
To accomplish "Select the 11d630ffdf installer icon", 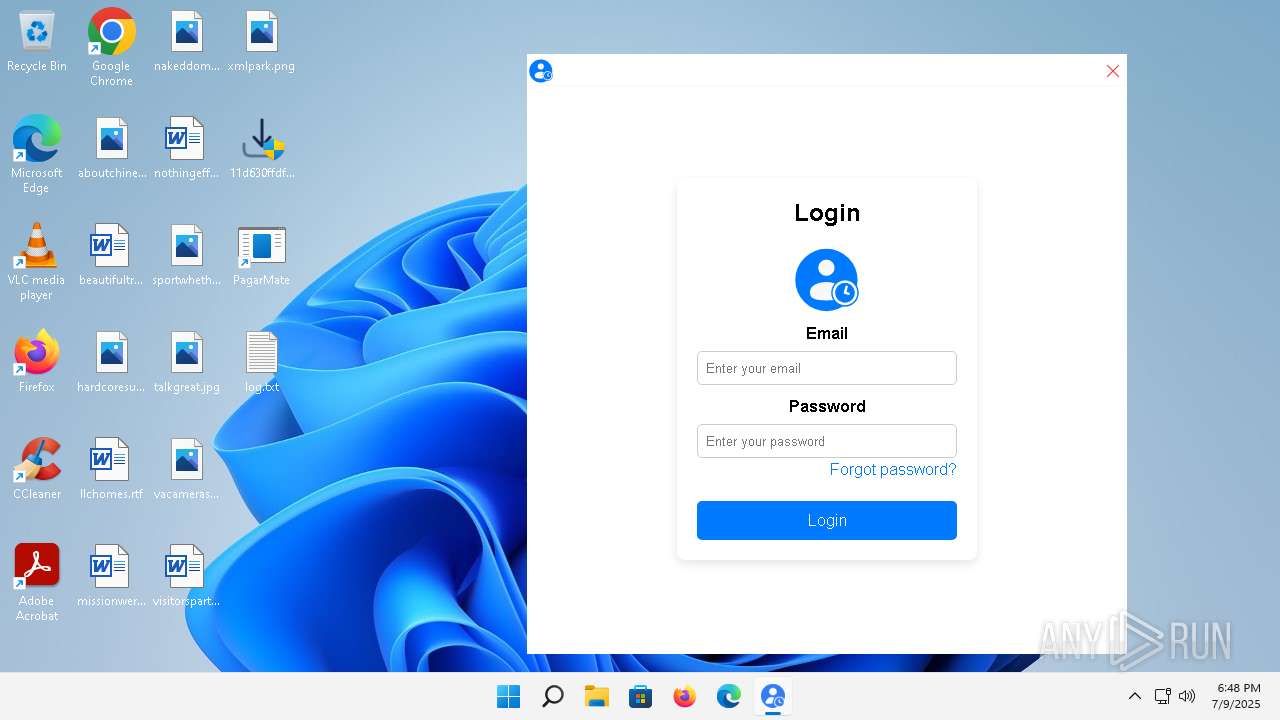I will (x=261, y=149).
